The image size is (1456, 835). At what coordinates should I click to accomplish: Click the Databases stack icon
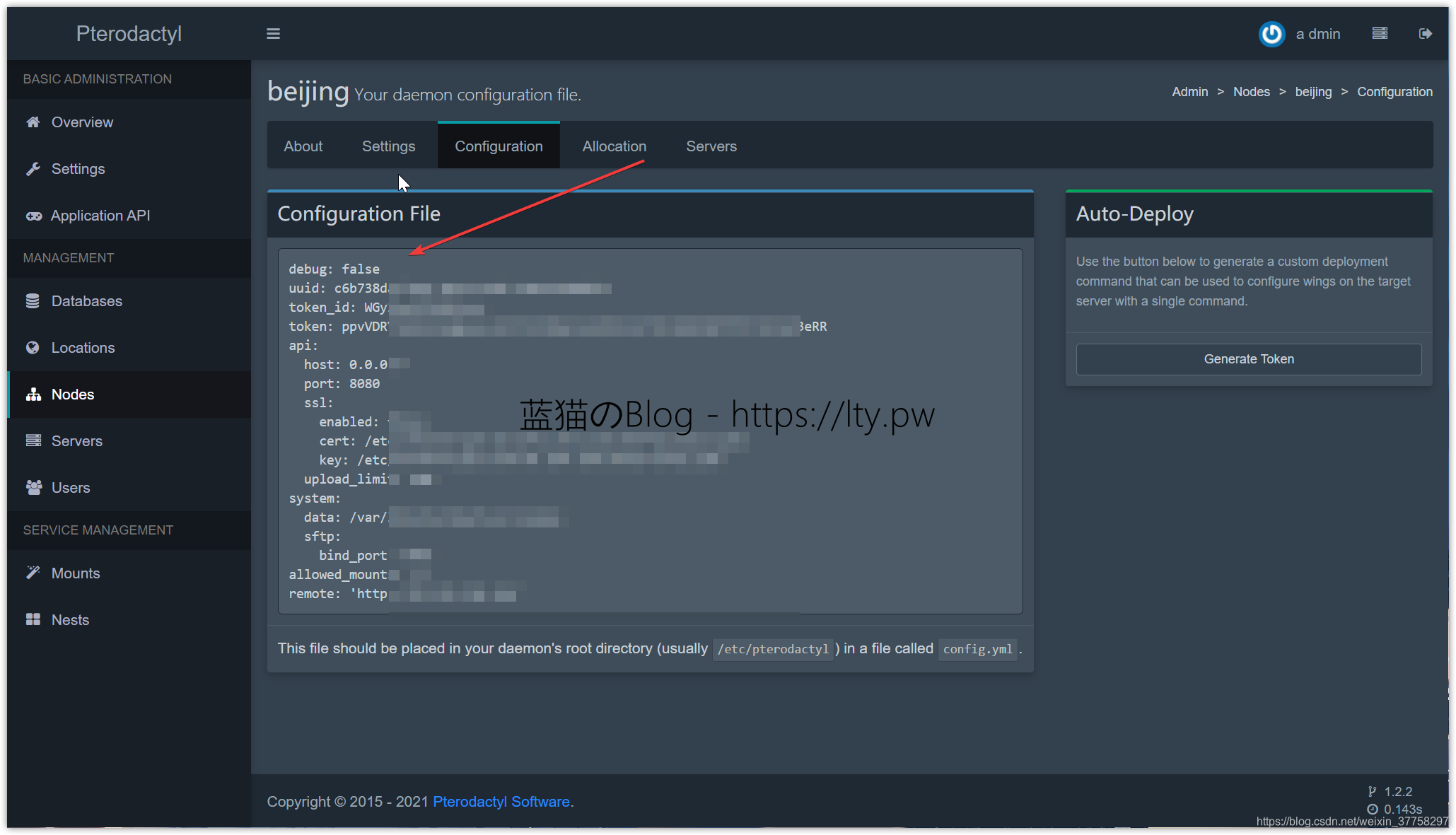coord(33,301)
